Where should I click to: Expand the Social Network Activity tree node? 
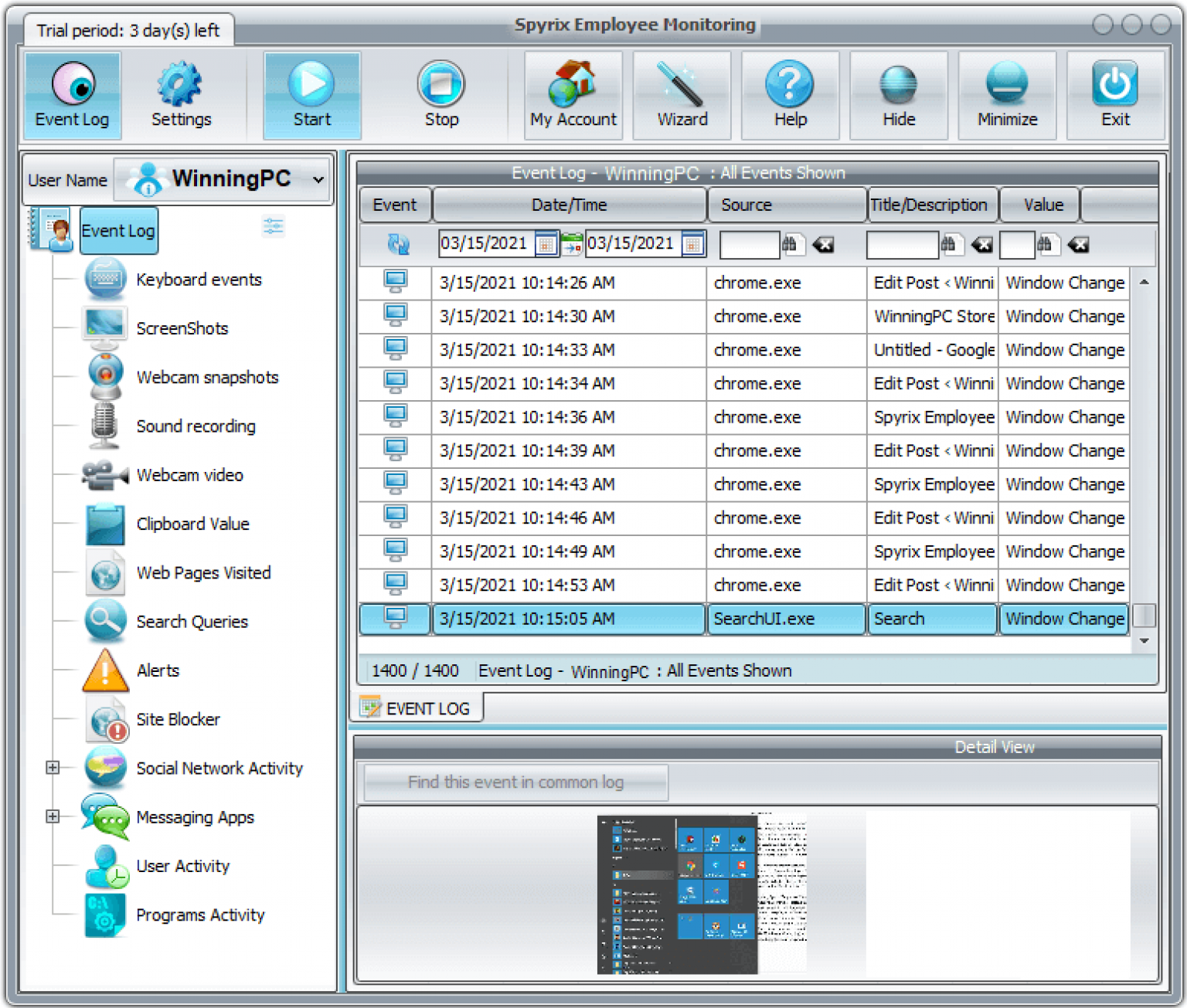[53, 767]
